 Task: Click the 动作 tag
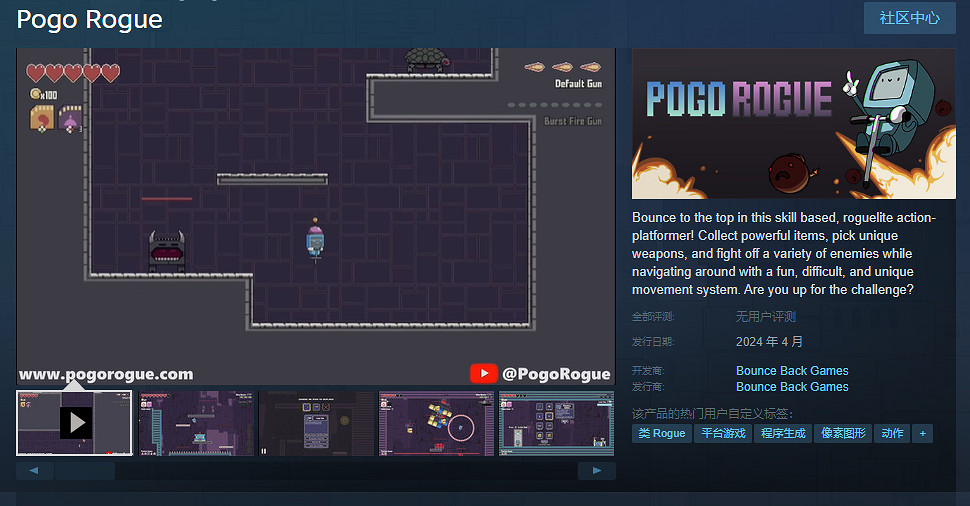tap(892, 434)
